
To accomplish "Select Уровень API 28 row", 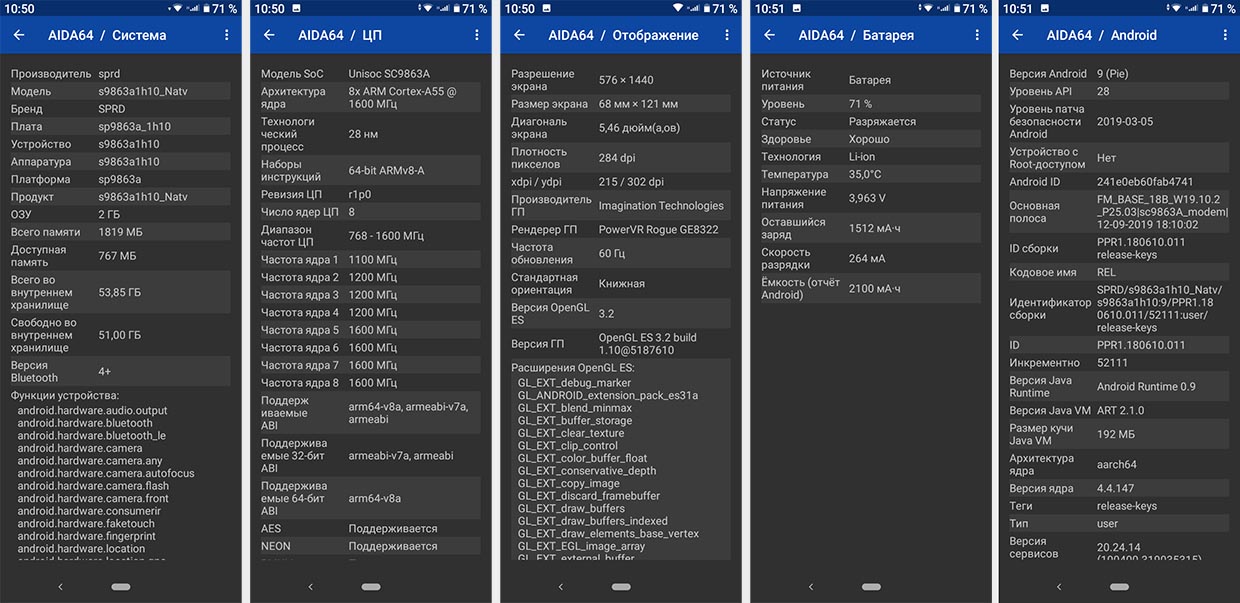I will pos(1119,92).
